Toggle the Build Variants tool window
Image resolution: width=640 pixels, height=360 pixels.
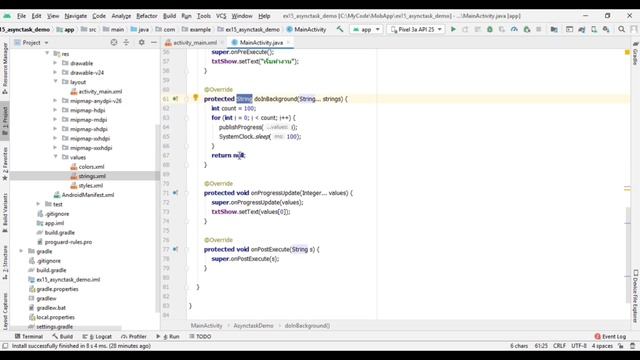tap(5, 212)
